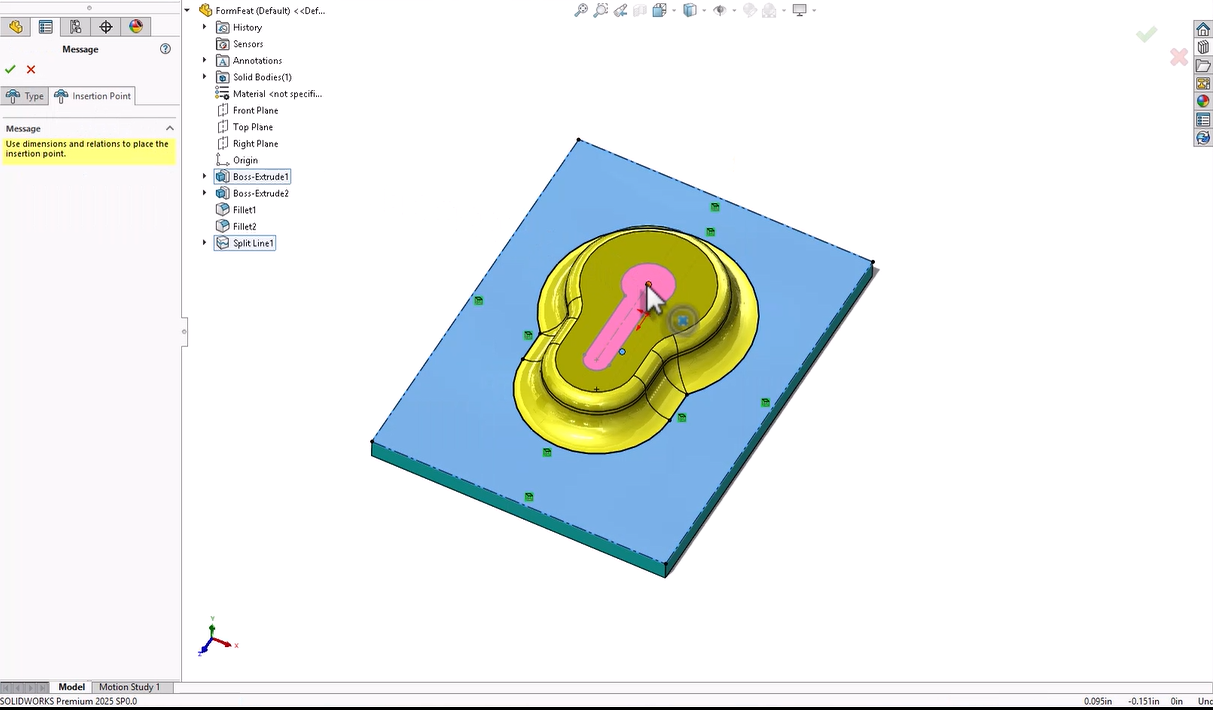Screen dimensions: 1213x710
Task: Click the panel collapse handle beside the tree
Action: tap(184, 331)
